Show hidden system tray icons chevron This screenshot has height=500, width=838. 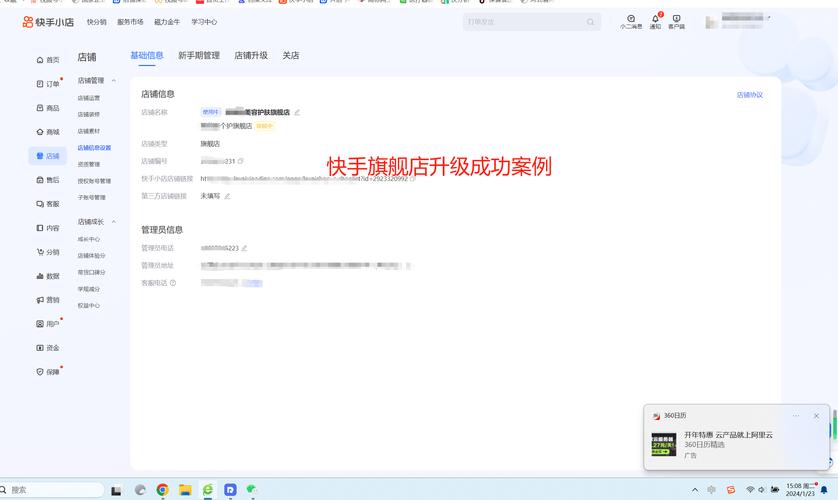click(x=695, y=489)
